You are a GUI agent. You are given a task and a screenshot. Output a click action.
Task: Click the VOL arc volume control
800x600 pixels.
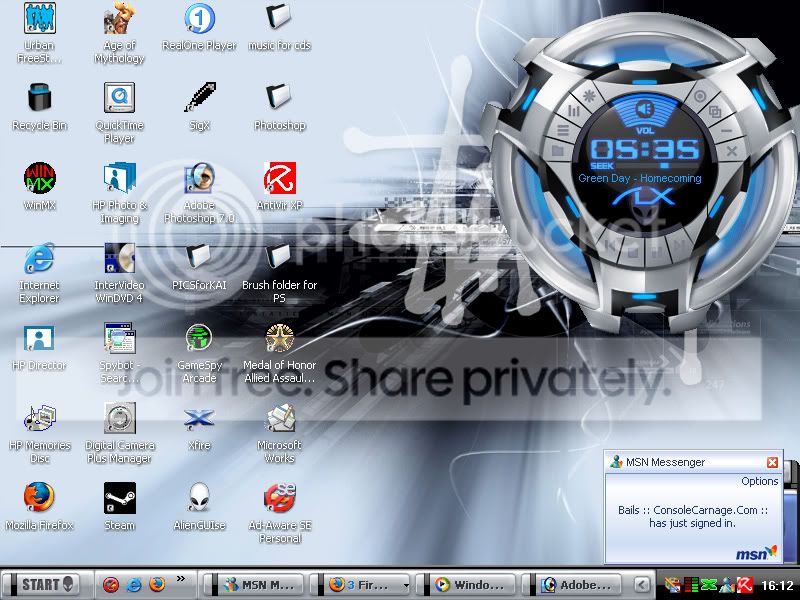click(645, 113)
